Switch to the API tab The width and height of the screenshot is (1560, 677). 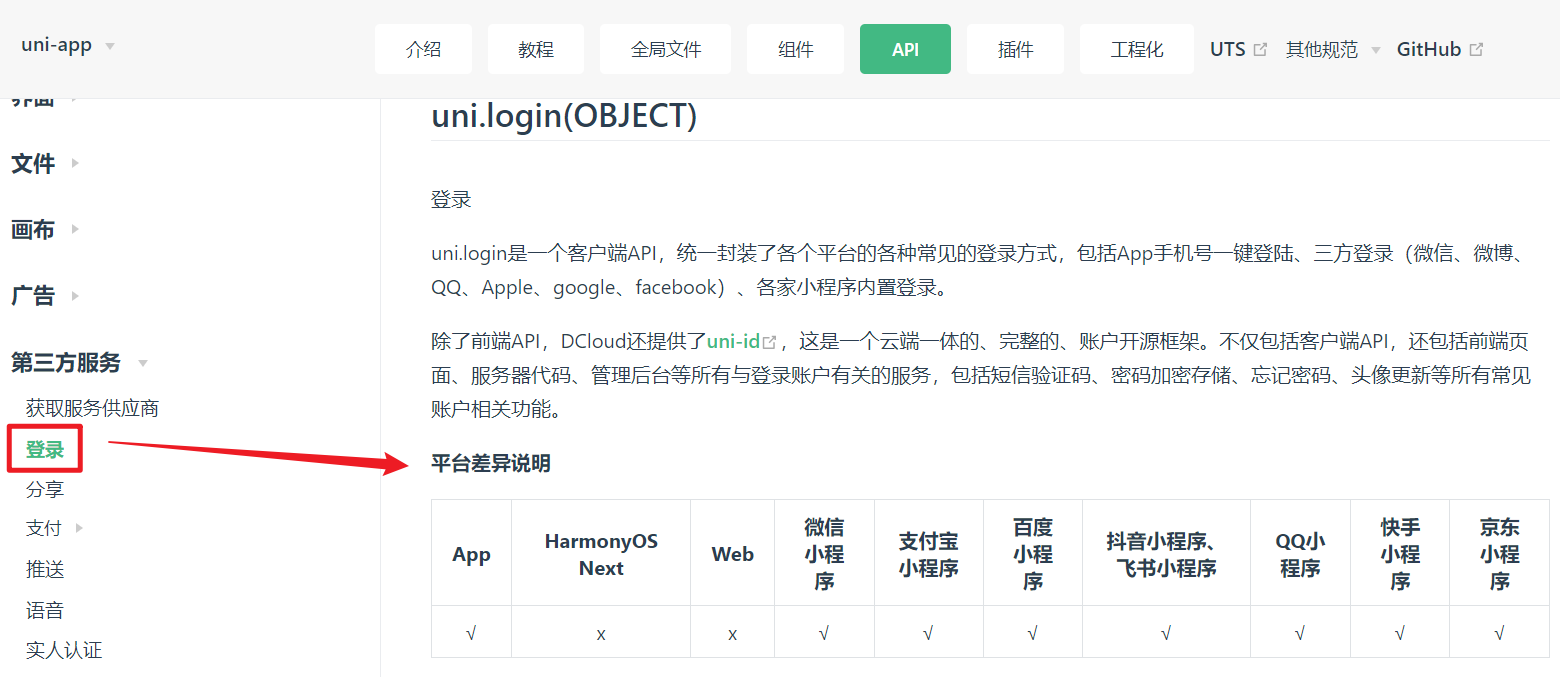pos(904,48)
